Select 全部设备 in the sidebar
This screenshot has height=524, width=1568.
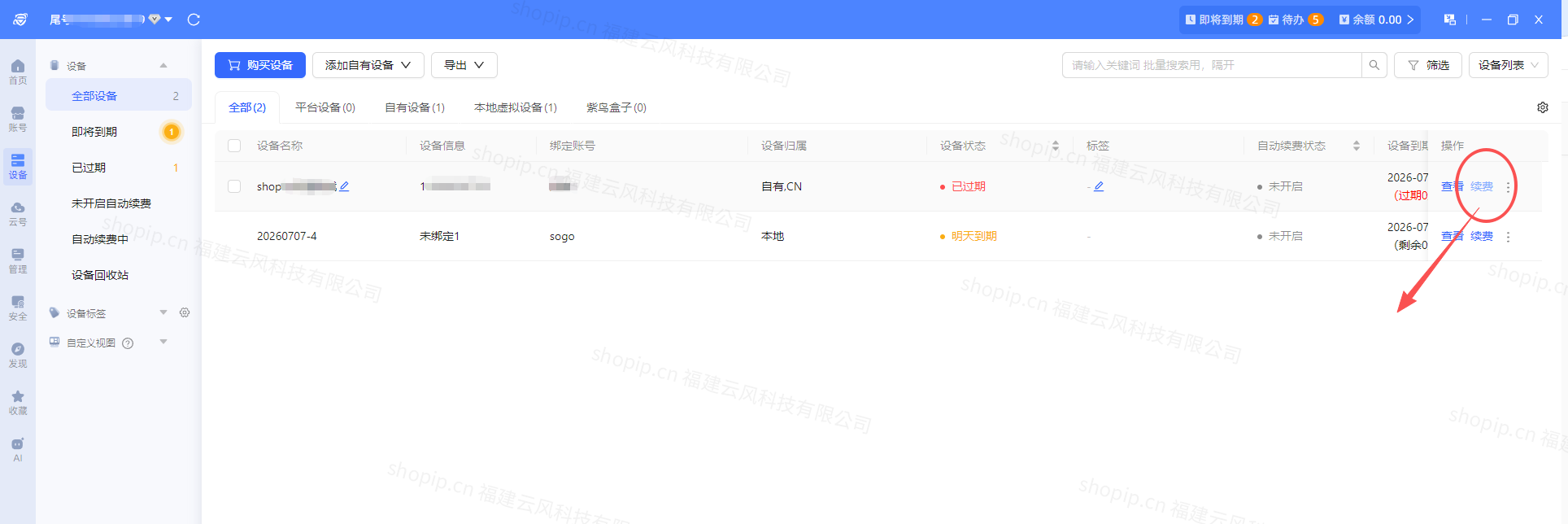pyautogui.click(x=119, y=96)
